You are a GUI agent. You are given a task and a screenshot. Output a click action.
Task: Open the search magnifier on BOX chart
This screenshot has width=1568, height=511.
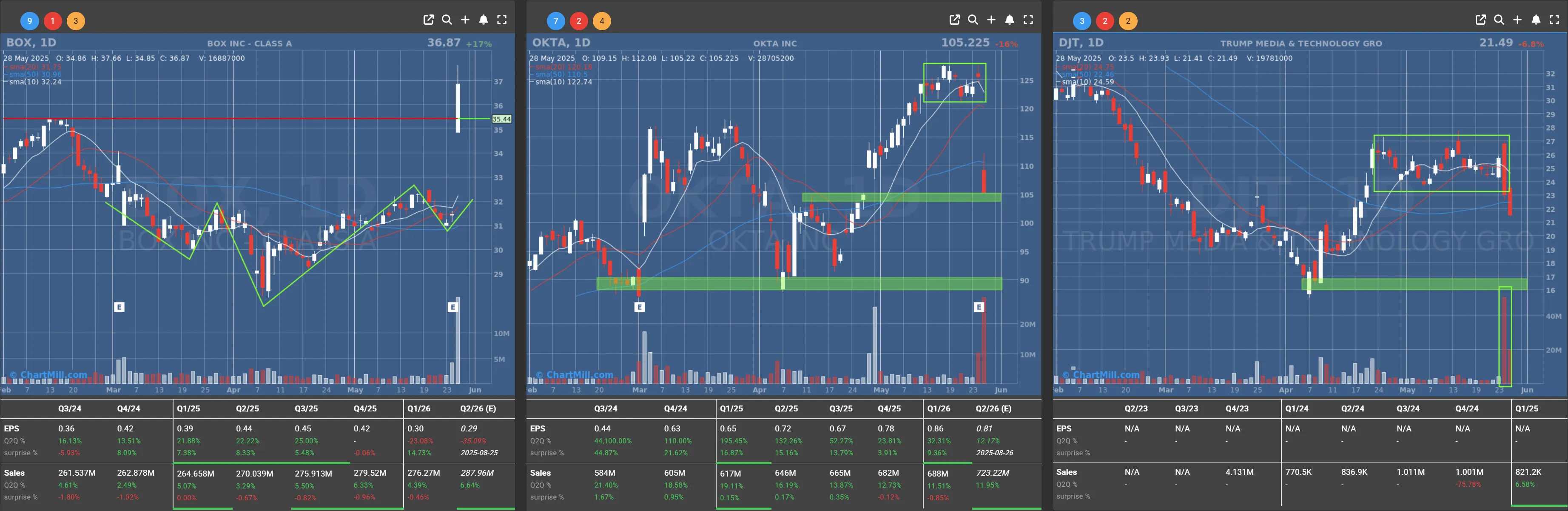447,20
